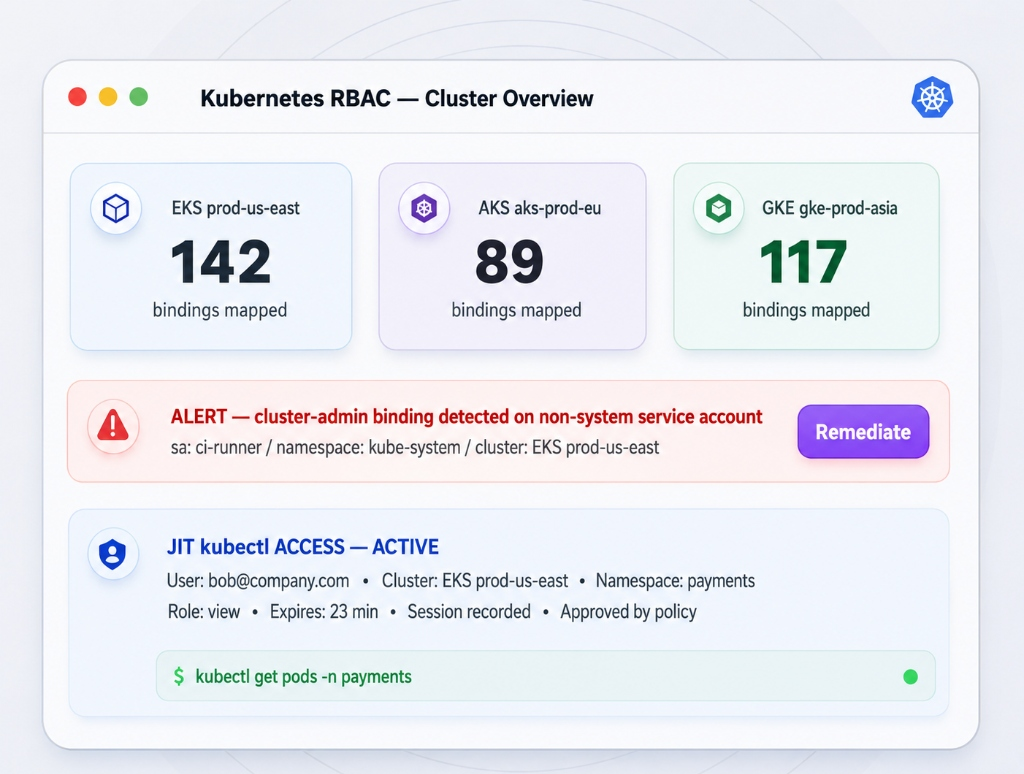
Task: Click bindings mapped label under 142
Action: click(x=220, y=310)
